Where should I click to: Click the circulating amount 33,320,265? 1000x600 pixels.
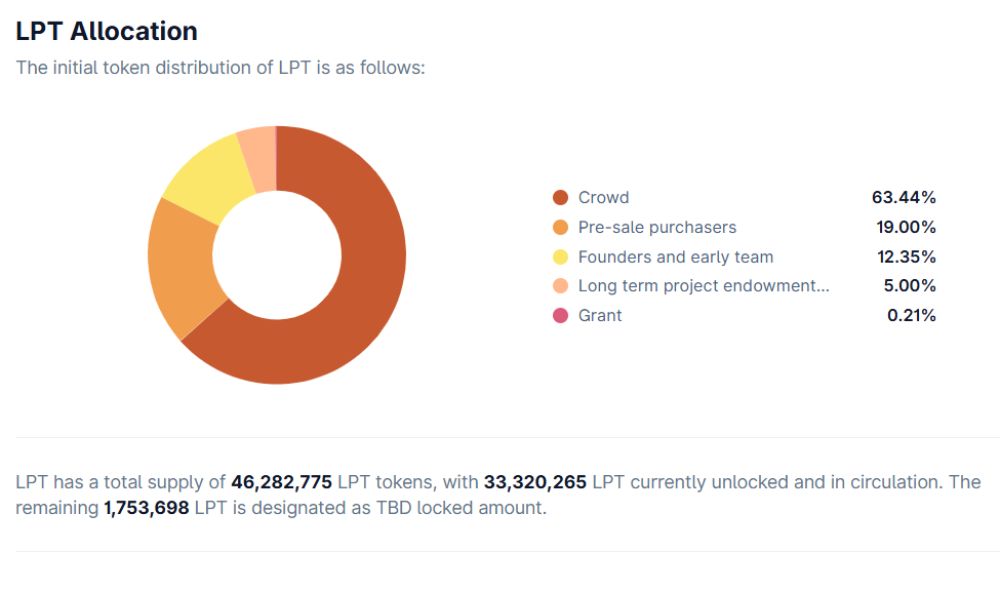(x=535, y=482)
